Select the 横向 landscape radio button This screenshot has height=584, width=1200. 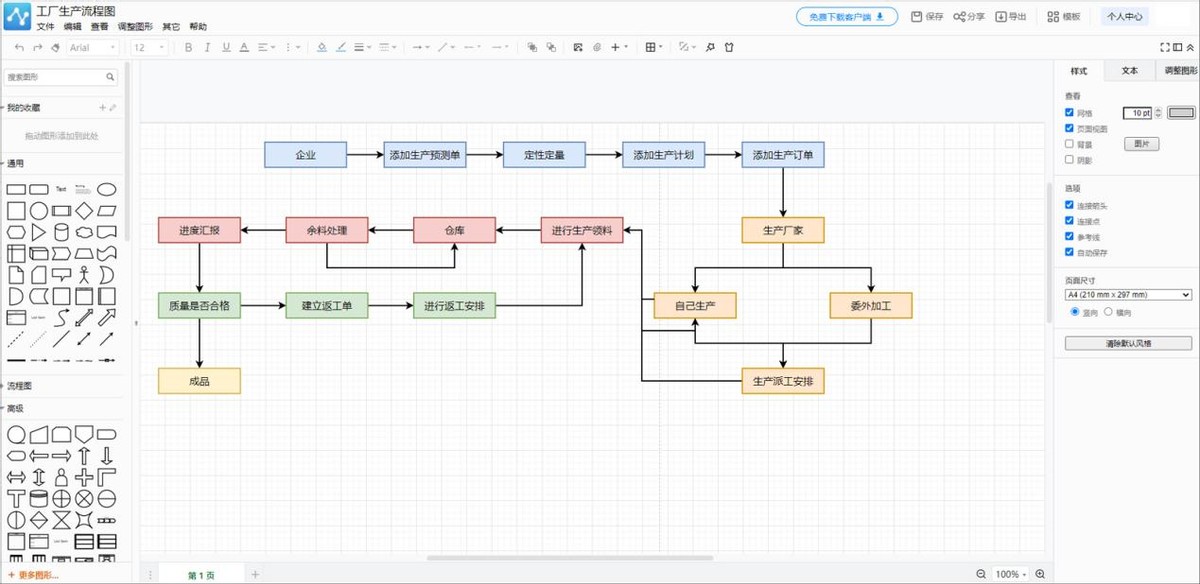(x=1108, y=312)
